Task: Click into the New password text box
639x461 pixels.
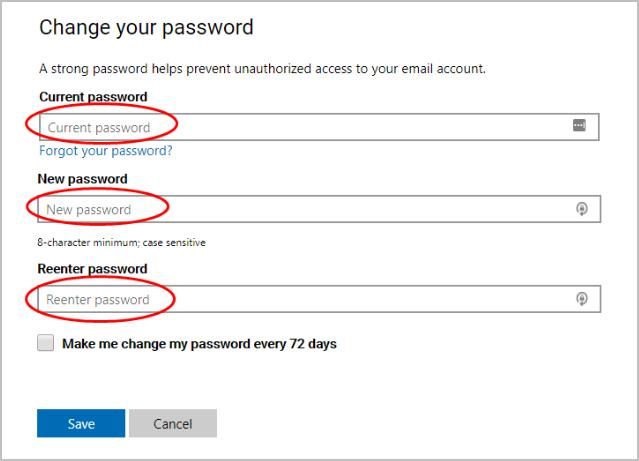Action: pos(300,209)
